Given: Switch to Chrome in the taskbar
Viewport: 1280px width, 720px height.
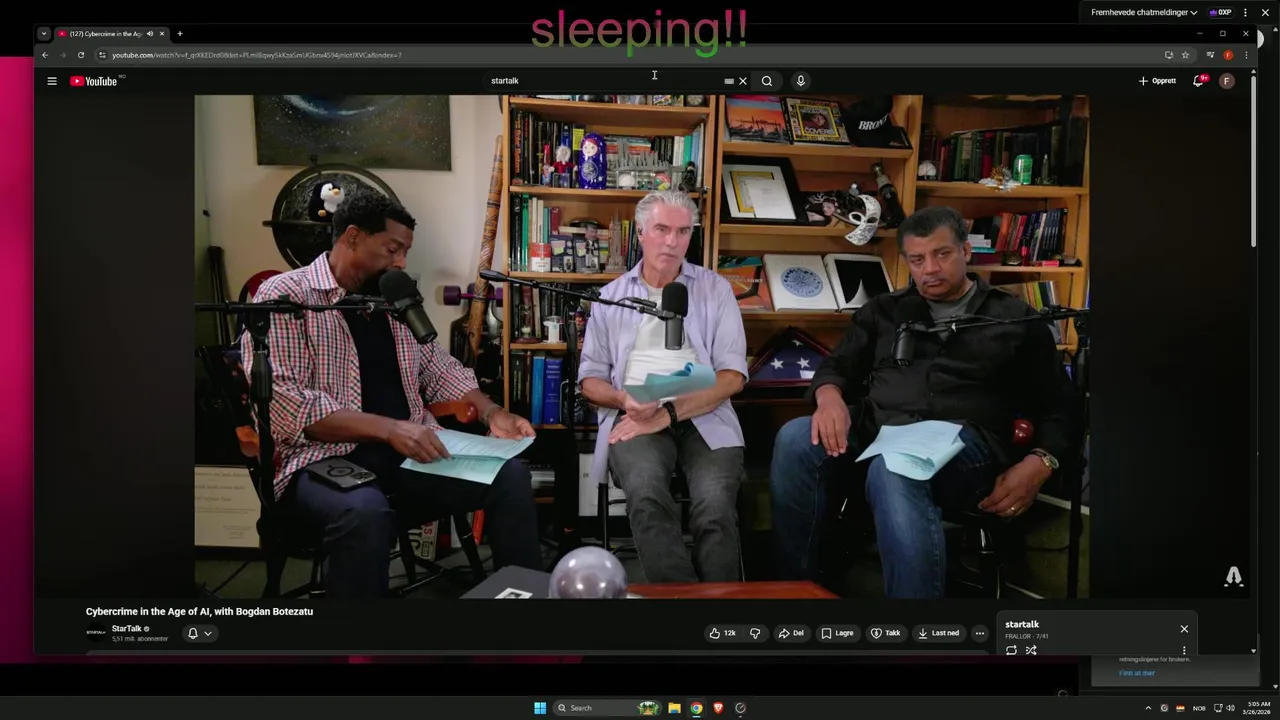Looking at the screenshot, I should click(696, 708).
